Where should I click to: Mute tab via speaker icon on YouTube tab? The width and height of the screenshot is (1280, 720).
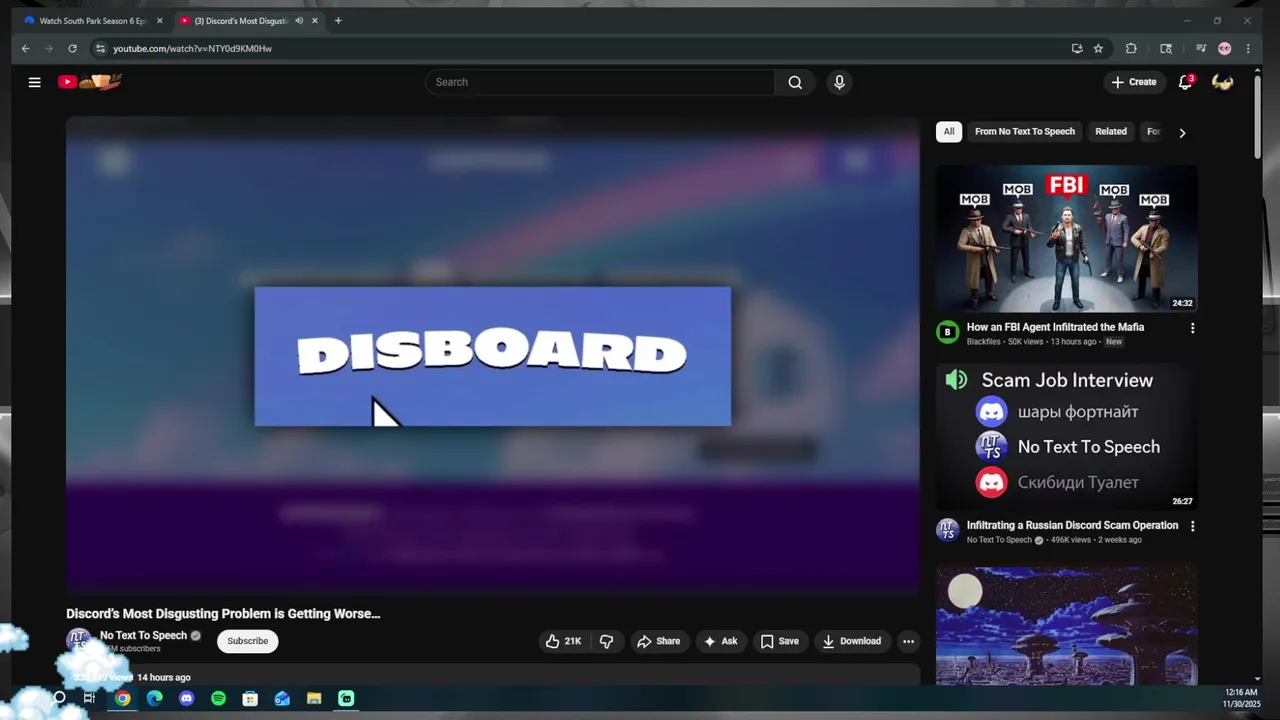299,20
